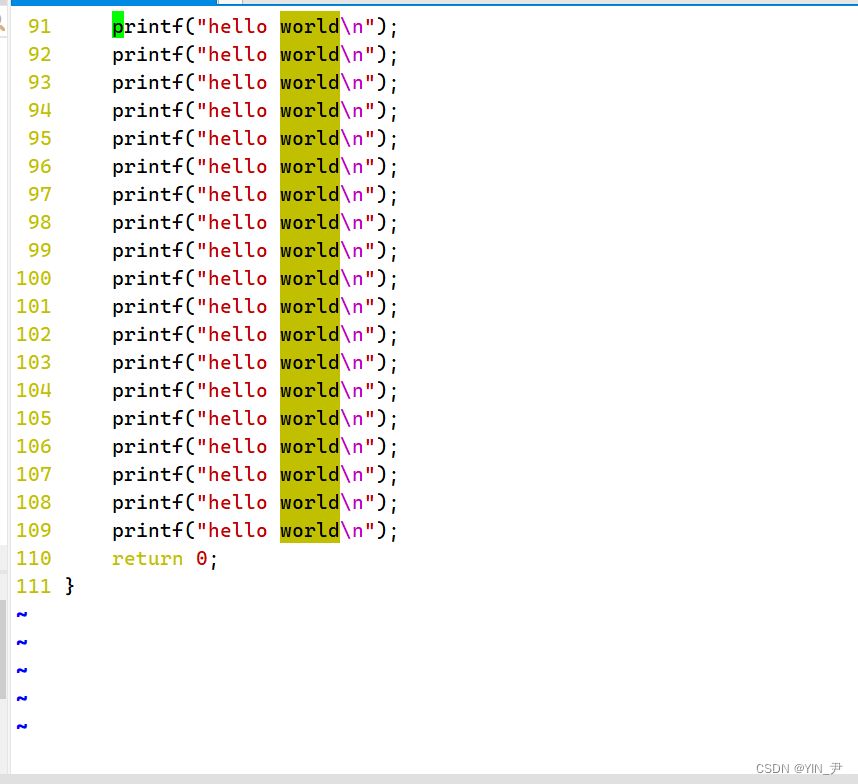
Task: Click the last tilde empty-line marker
Action: coord(22,726)
